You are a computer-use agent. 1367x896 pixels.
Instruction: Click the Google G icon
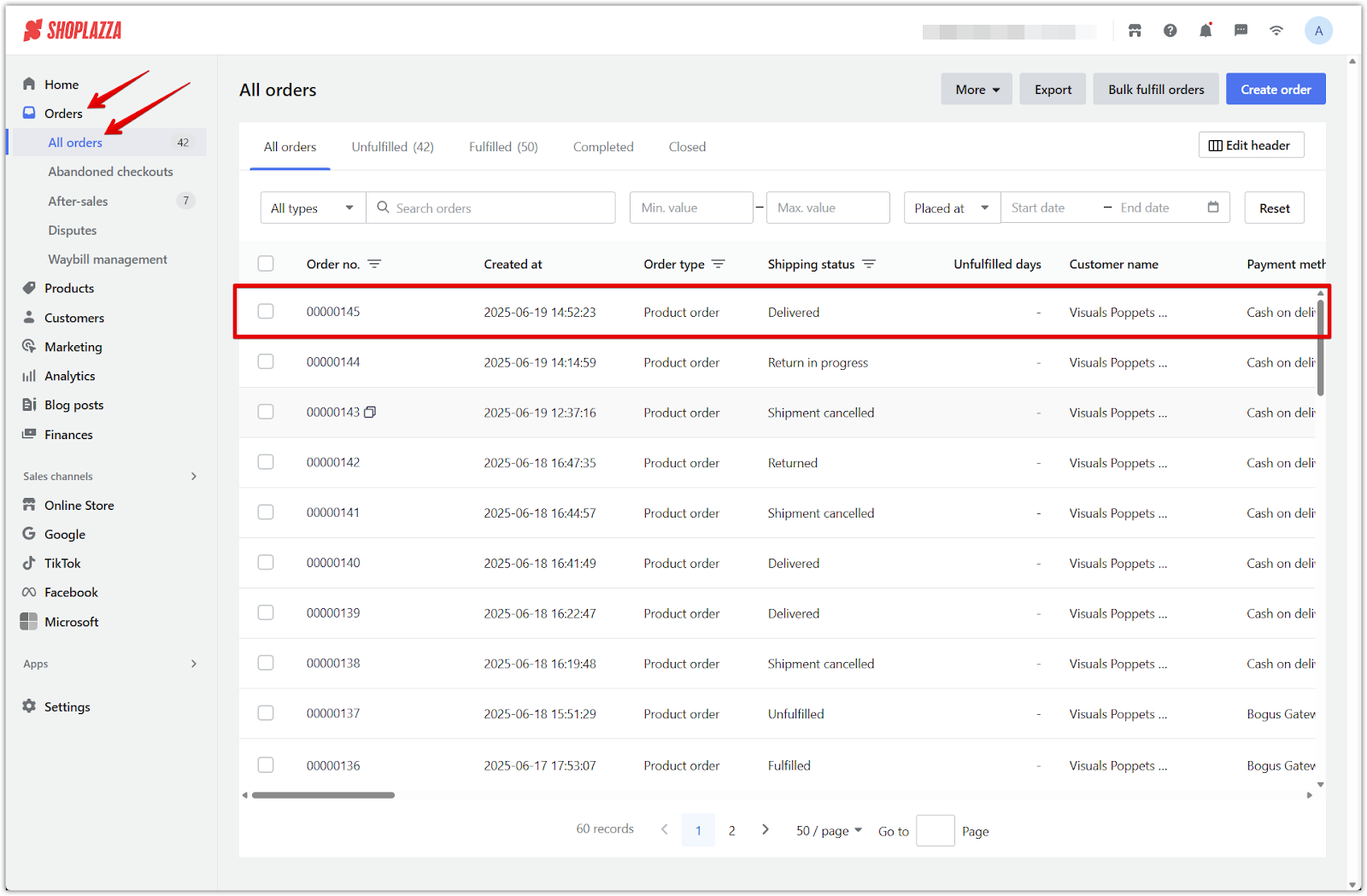(x=29, y=534)
